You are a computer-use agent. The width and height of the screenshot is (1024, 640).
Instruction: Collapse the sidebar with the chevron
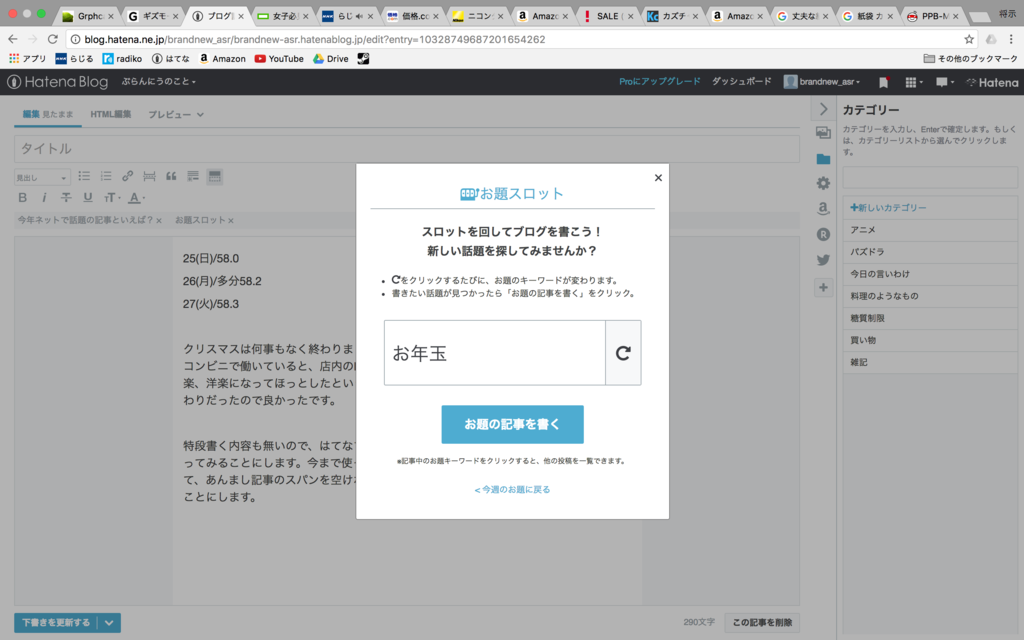pos(823,109)
